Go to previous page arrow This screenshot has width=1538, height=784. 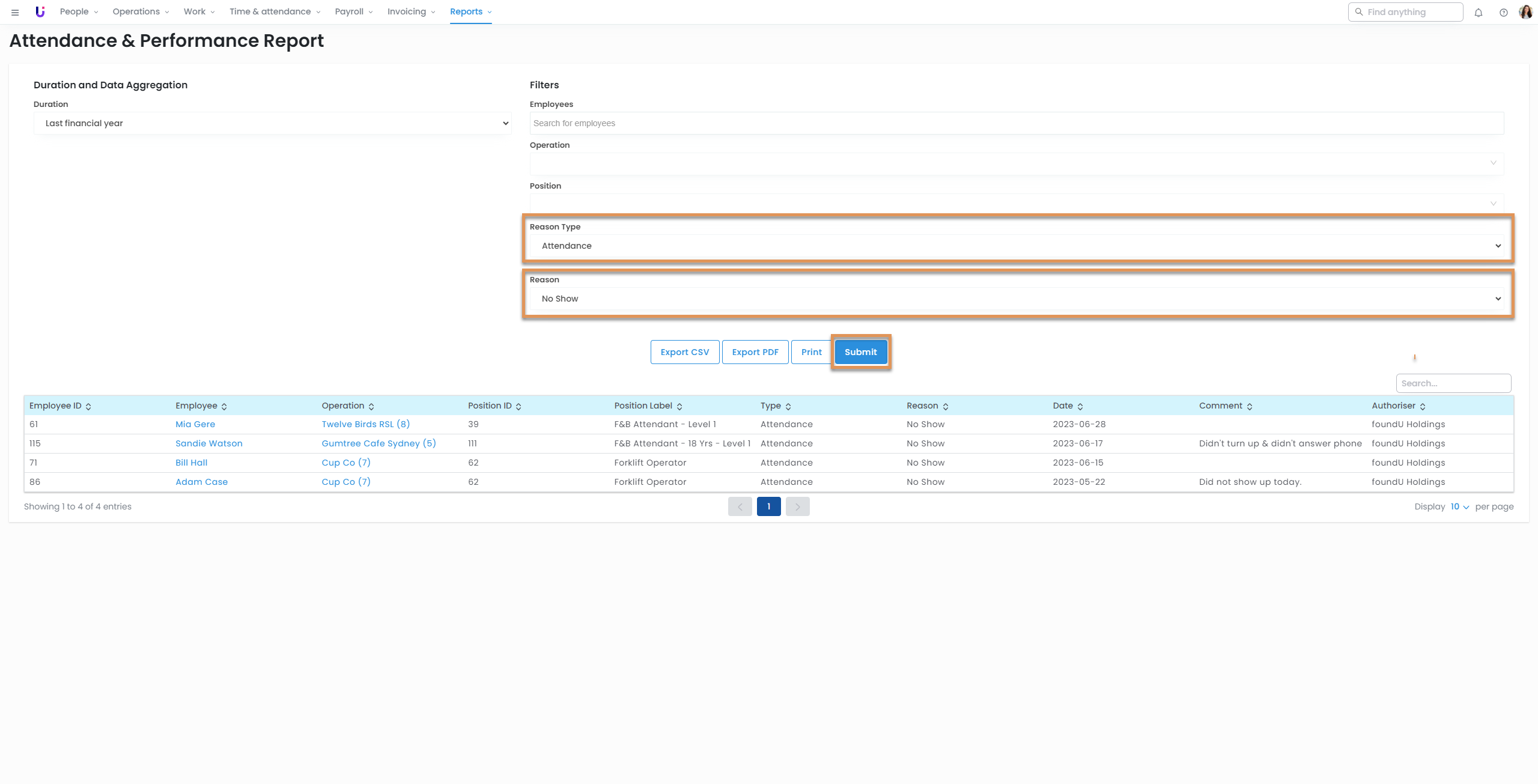click(740, 506)
